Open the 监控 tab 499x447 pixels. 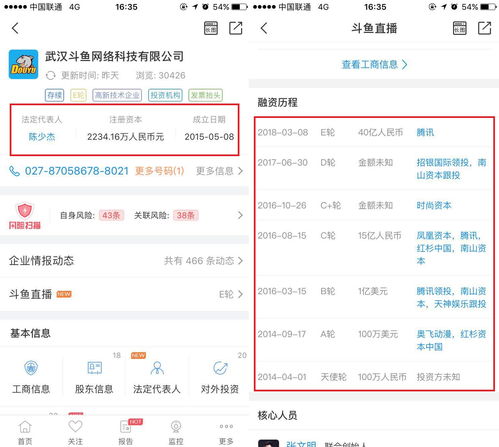pyautogui.click(x=176, y=433)
